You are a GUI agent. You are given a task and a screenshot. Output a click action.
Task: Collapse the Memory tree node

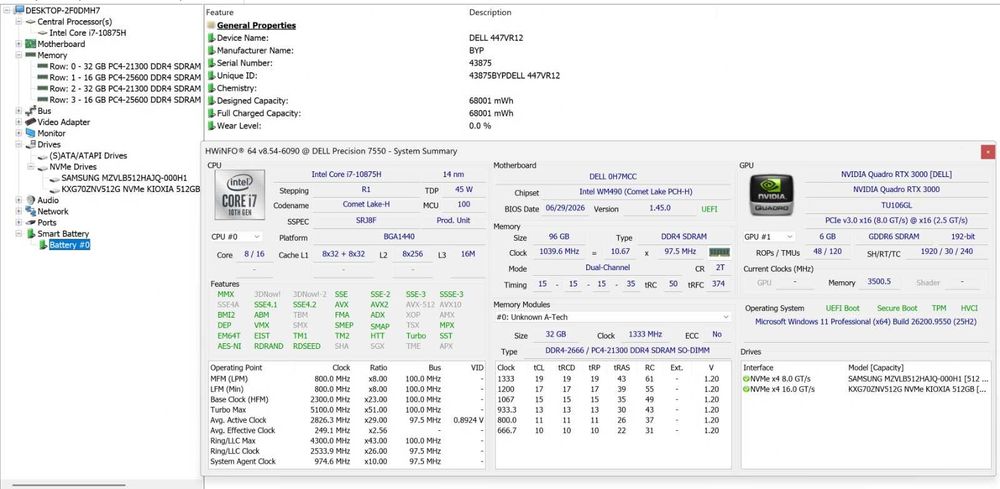[x=19, y=55]
